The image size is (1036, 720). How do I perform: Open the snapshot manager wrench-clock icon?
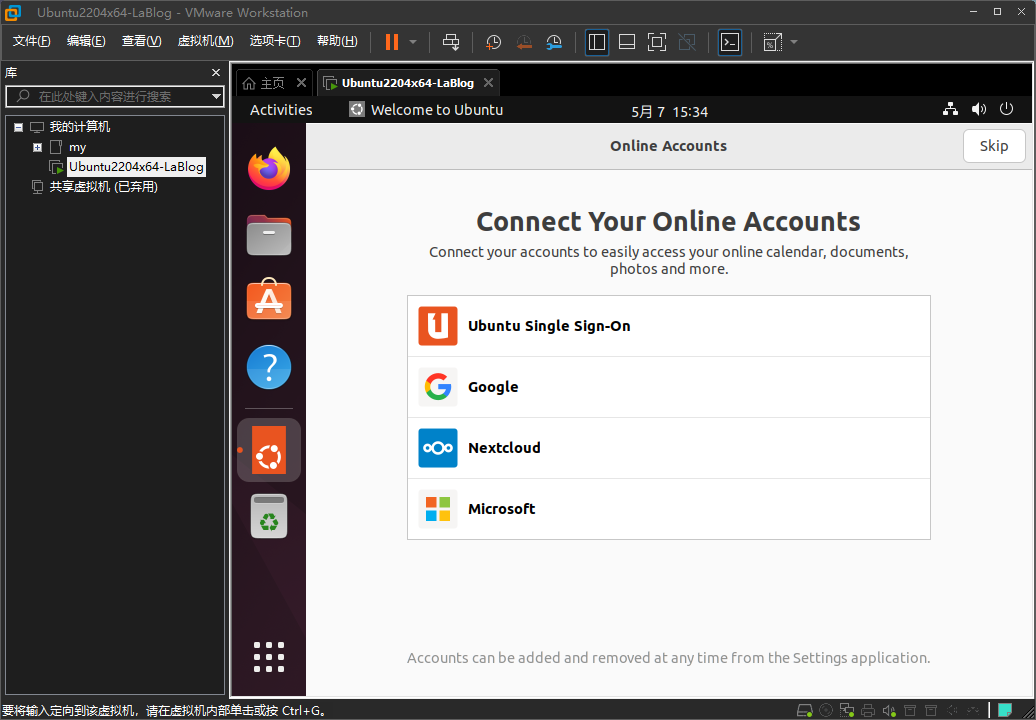[554, 42]
